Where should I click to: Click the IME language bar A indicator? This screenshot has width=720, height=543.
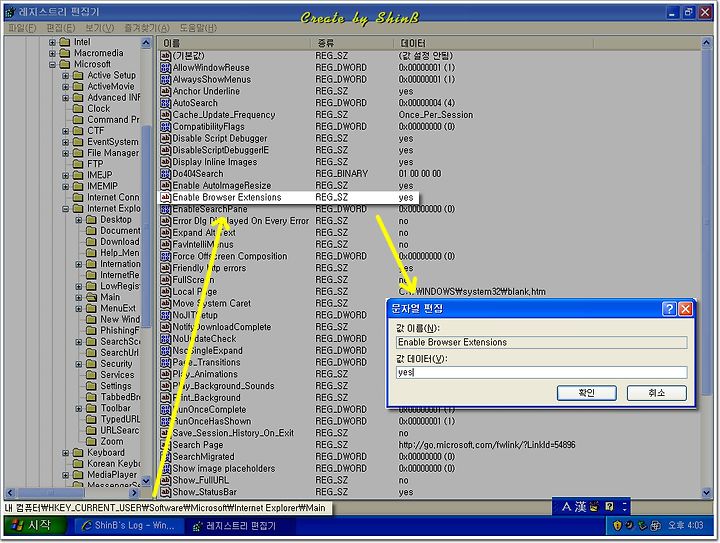point(566,507)
